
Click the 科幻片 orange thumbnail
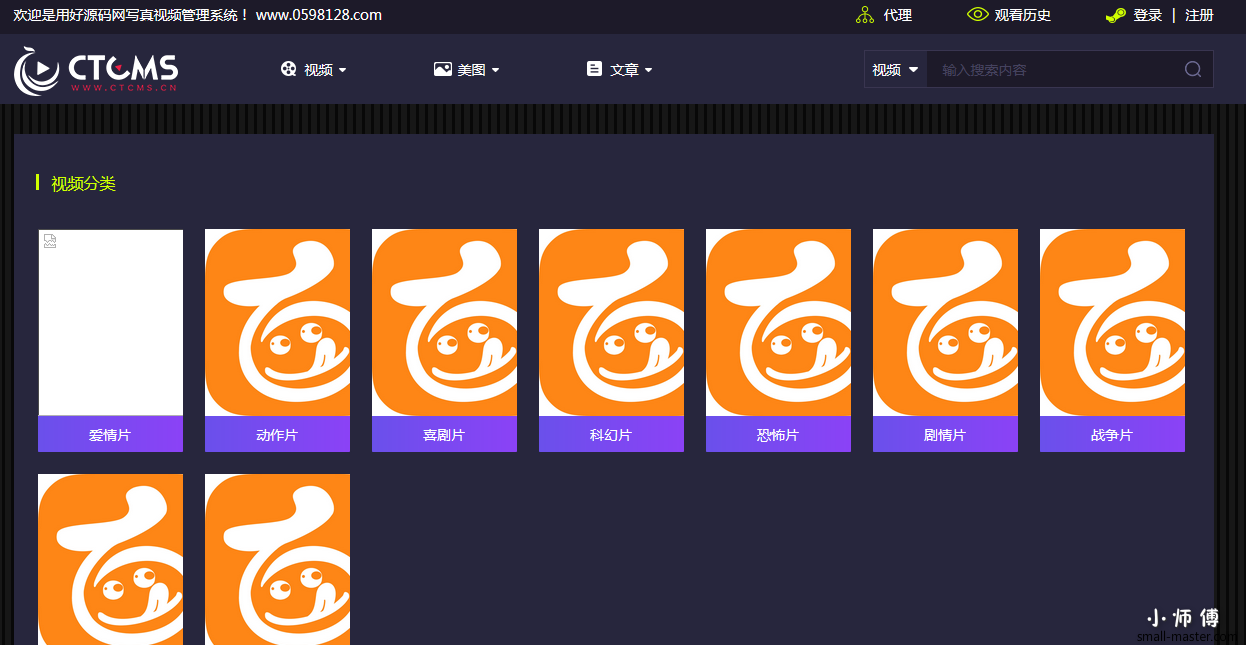(611, 323)
